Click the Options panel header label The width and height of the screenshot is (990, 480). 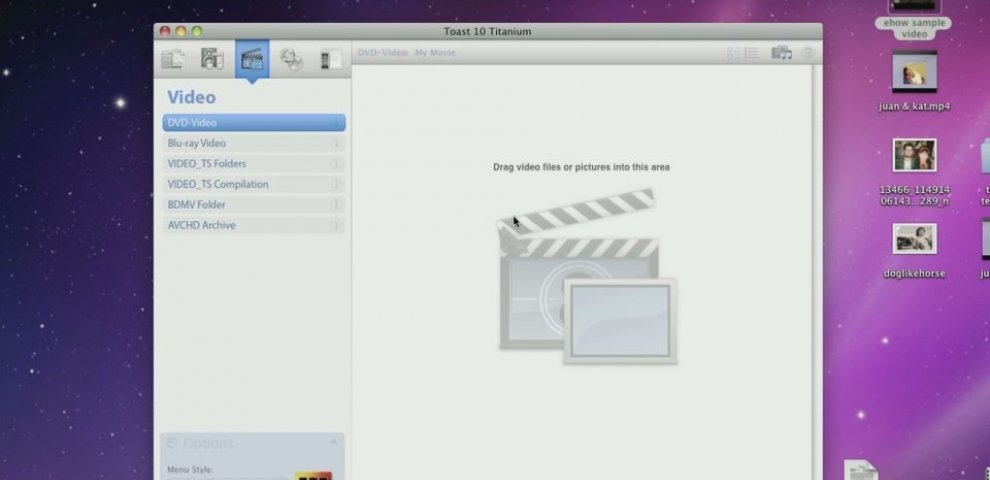pos(208,444)
